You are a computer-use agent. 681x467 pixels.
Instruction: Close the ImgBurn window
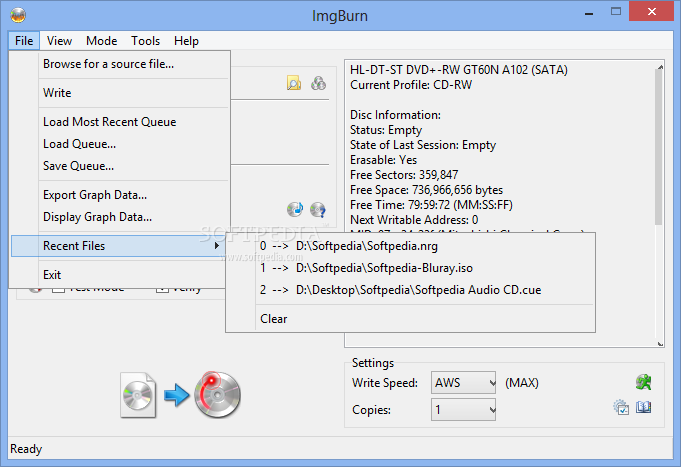point(651,12)
